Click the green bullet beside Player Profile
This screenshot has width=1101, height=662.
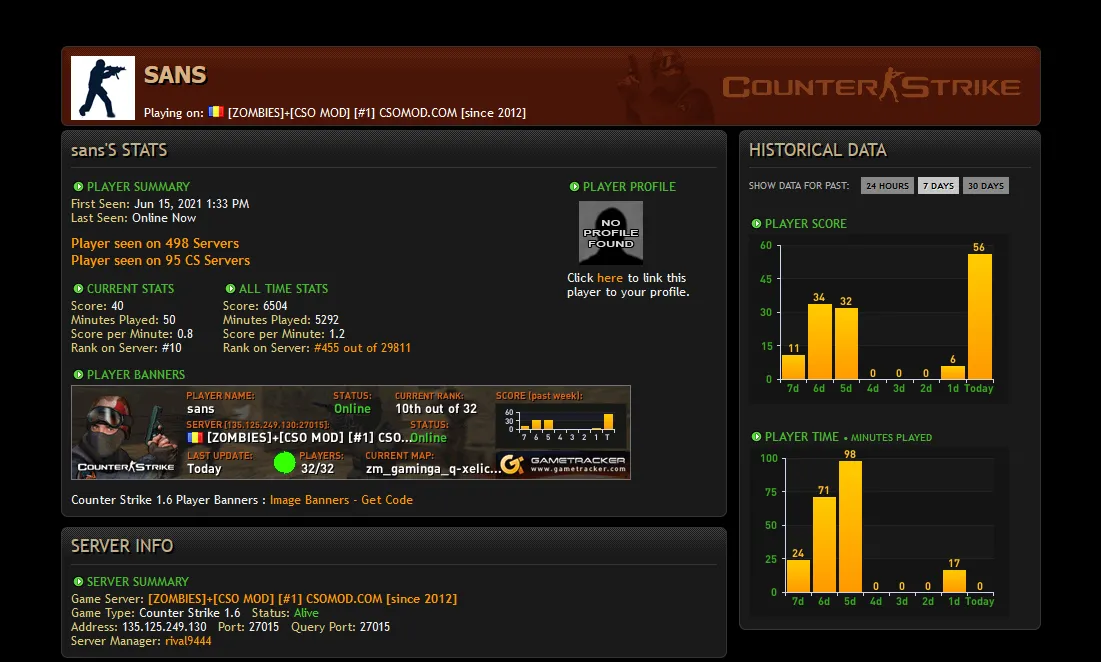pos(574,187)
